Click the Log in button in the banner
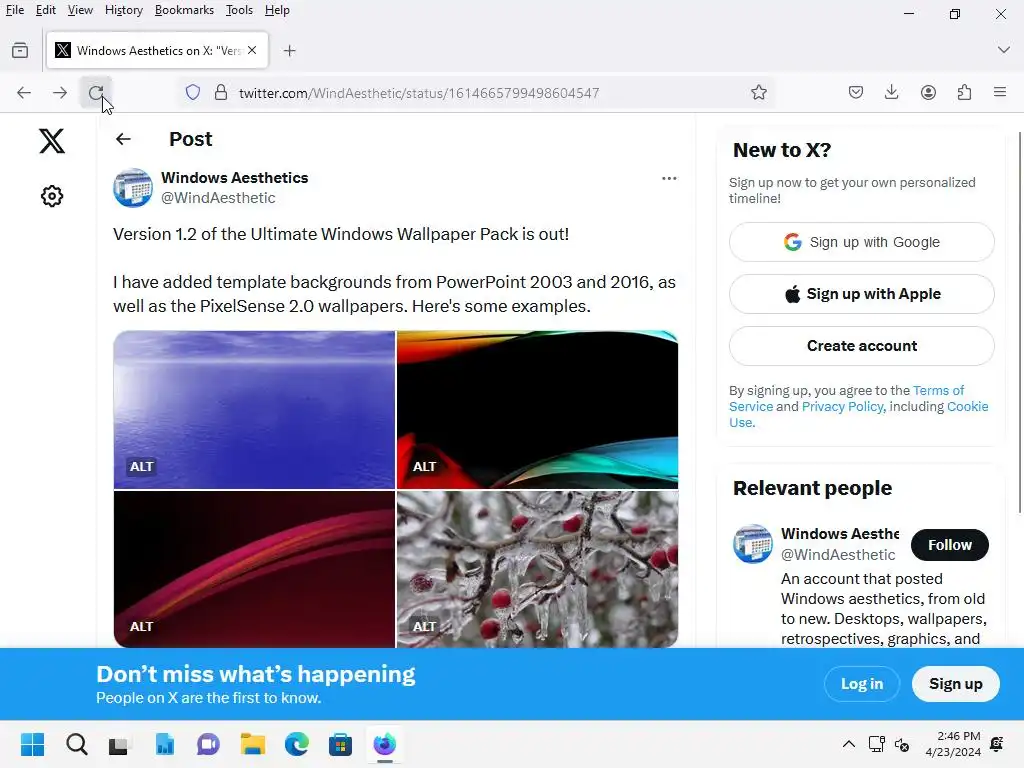Image resolution: width=1024 pixels, height=768 pixels. (861, 684)
